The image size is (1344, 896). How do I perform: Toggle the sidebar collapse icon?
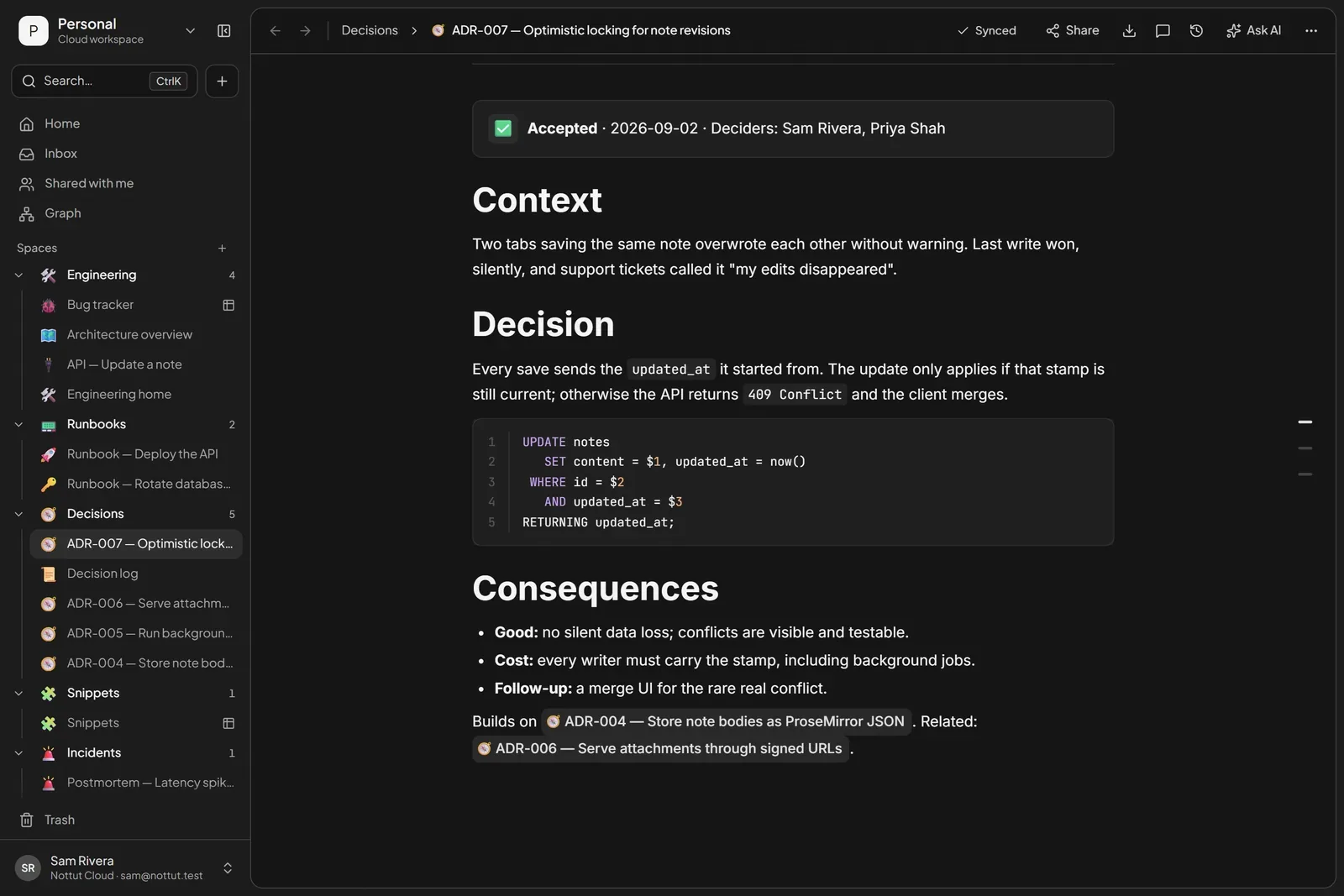[223, 31]
